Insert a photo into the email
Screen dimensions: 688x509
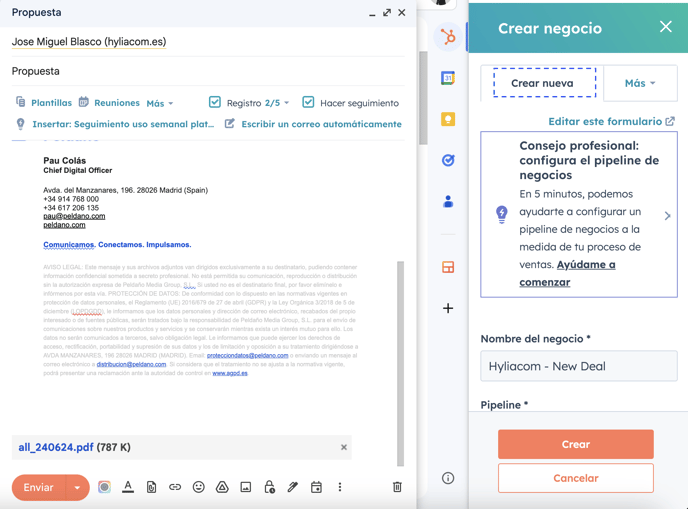(246, 487)
